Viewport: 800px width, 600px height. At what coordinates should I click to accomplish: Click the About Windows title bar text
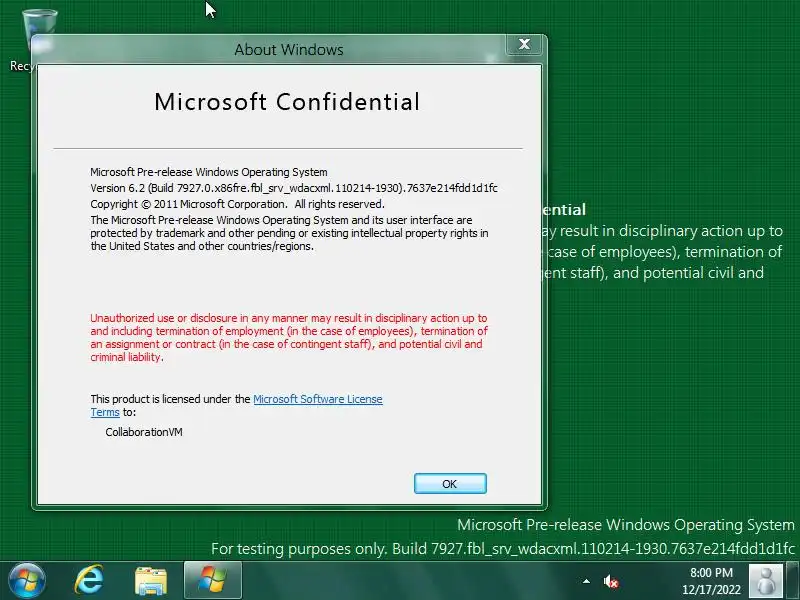[x=289, y=49]
